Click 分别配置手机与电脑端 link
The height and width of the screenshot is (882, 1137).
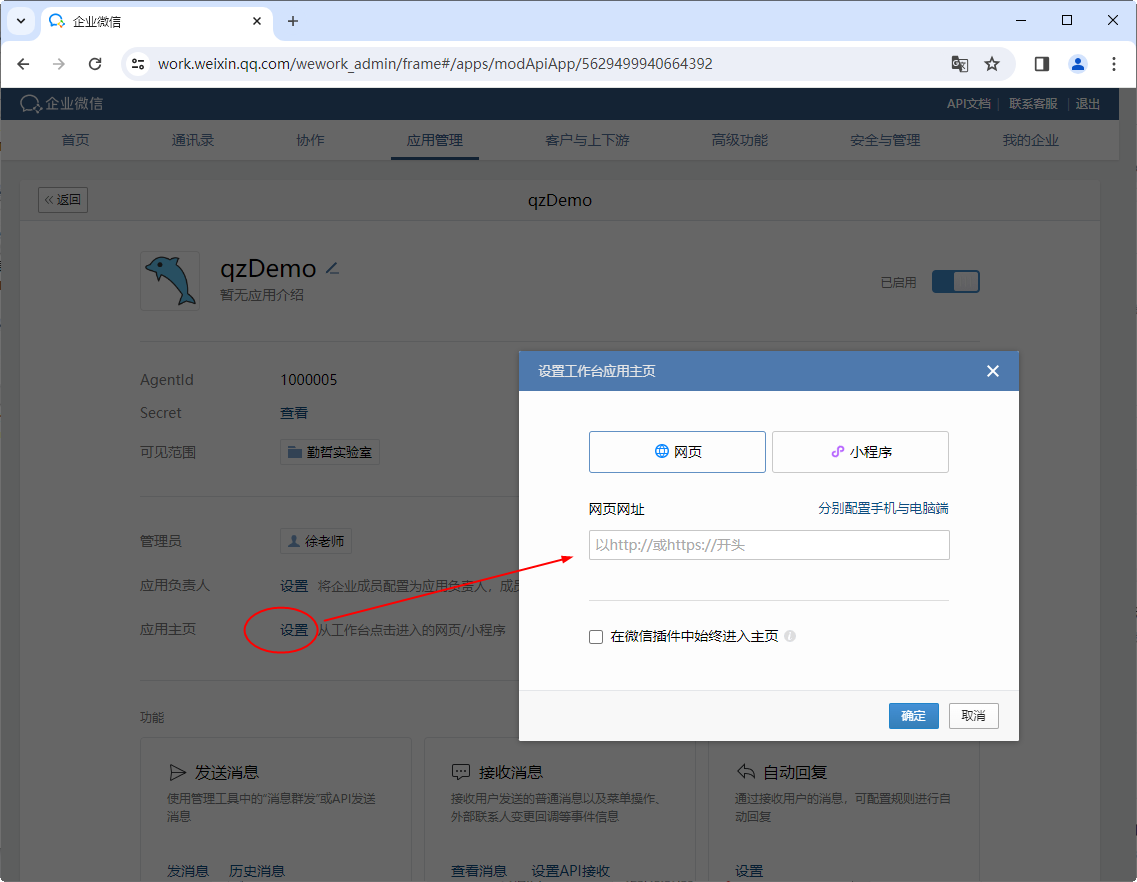(x=883, y=508)
